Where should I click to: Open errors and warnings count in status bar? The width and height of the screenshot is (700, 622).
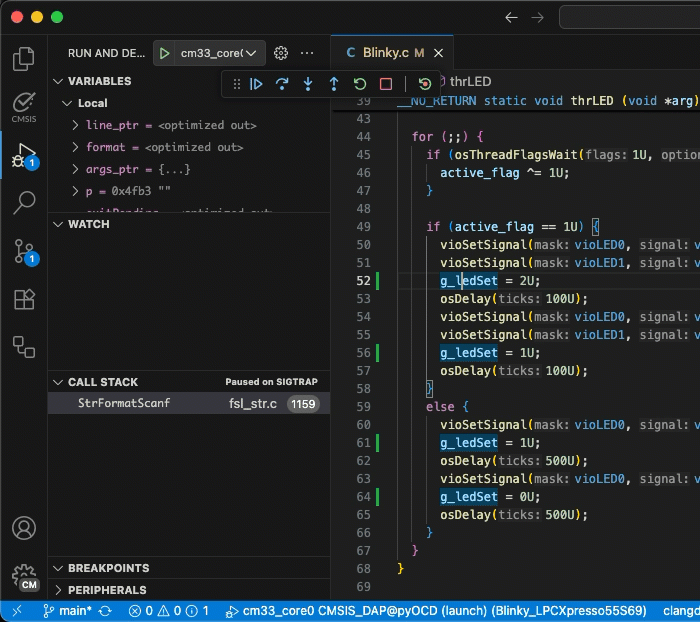pos(169,610)
